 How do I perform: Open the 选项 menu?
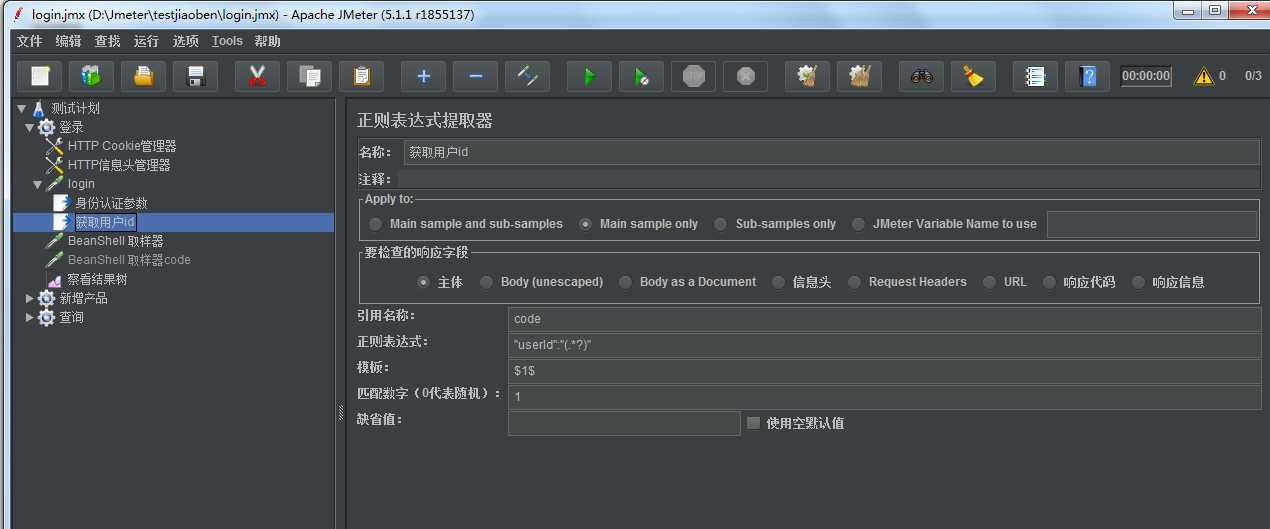(x=186, y=41)
